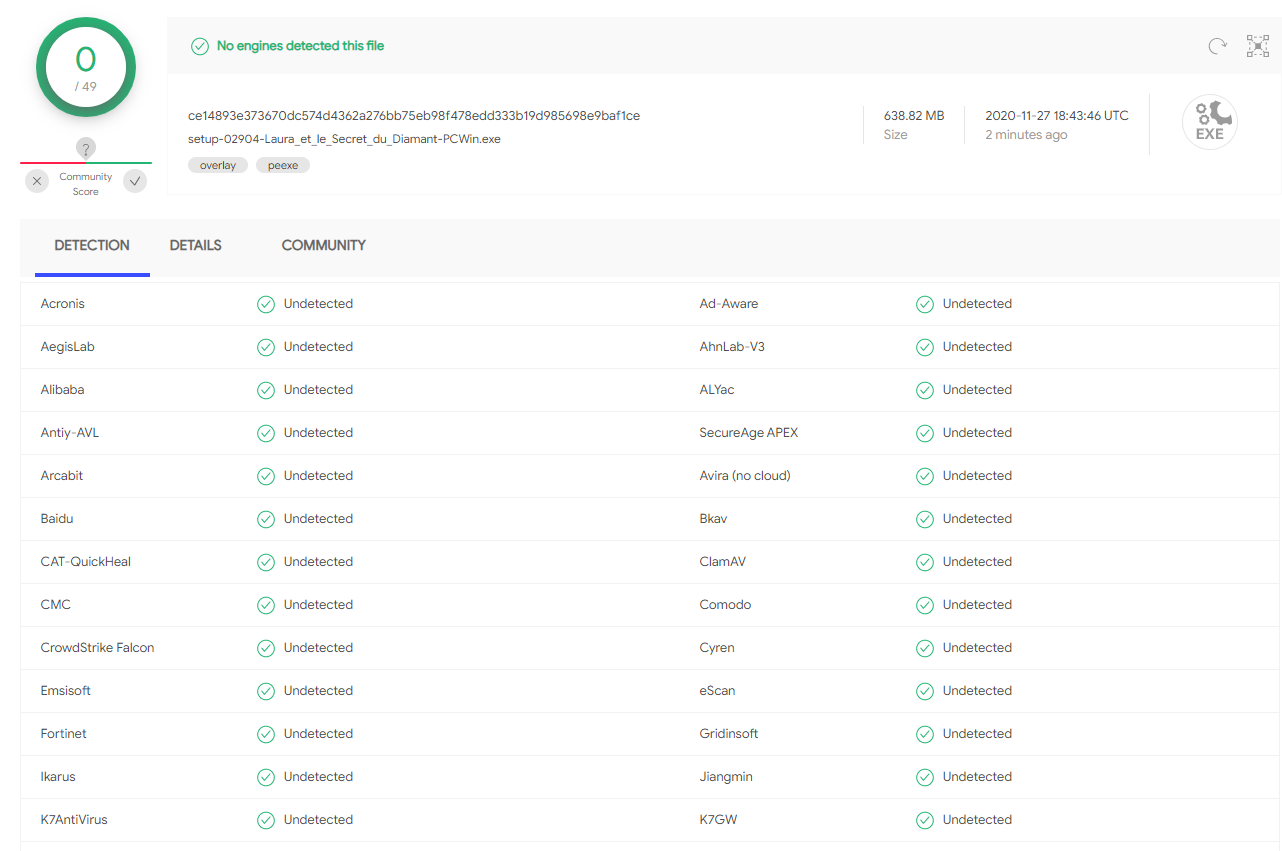
Task: Click K7GW undetected check icon
Action: click(x=925, y=820)
